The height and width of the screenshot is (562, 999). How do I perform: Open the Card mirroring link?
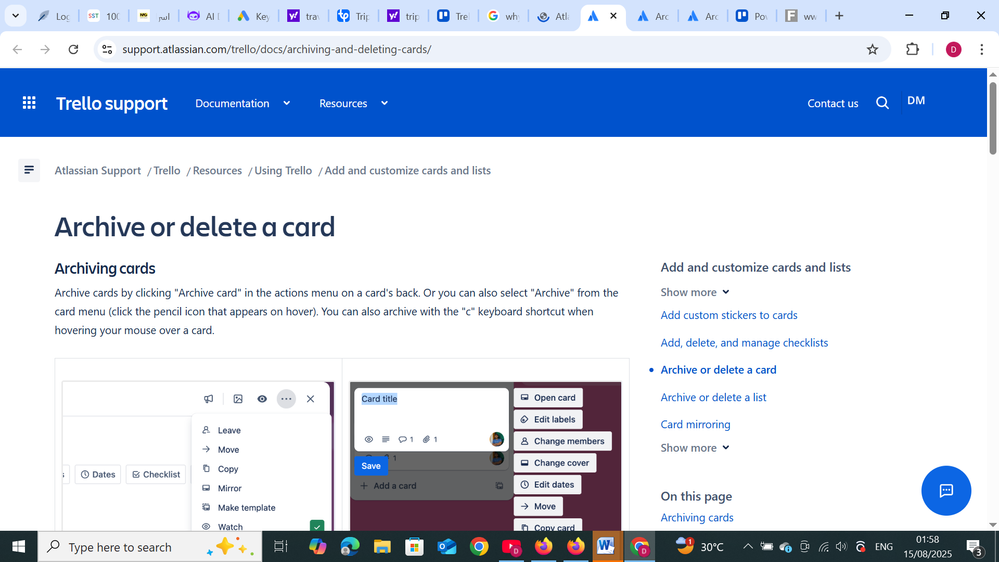(695, 424)
